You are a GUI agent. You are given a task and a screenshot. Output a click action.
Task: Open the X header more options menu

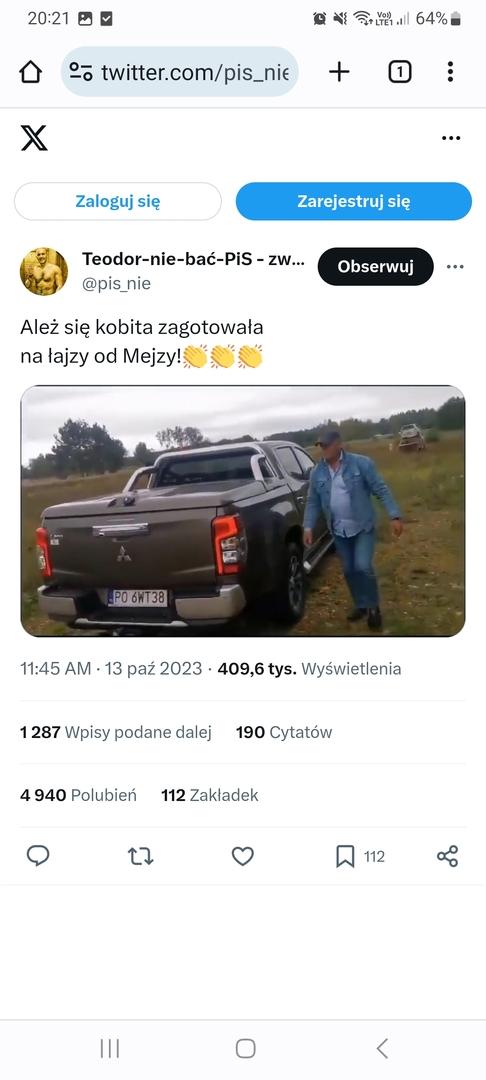coord(451,138)
